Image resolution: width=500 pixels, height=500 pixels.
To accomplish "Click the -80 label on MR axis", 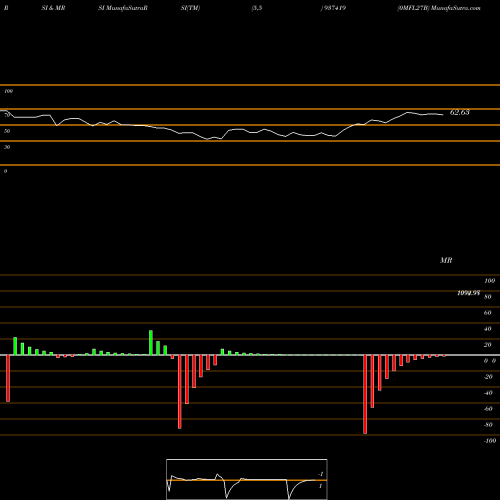I will pos(488,425).
